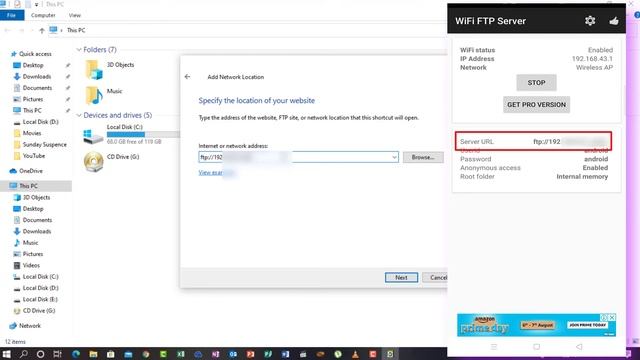Screen dimensions: 640x360
Task: Open the File tab in Explorer
Action: (12, 15)
